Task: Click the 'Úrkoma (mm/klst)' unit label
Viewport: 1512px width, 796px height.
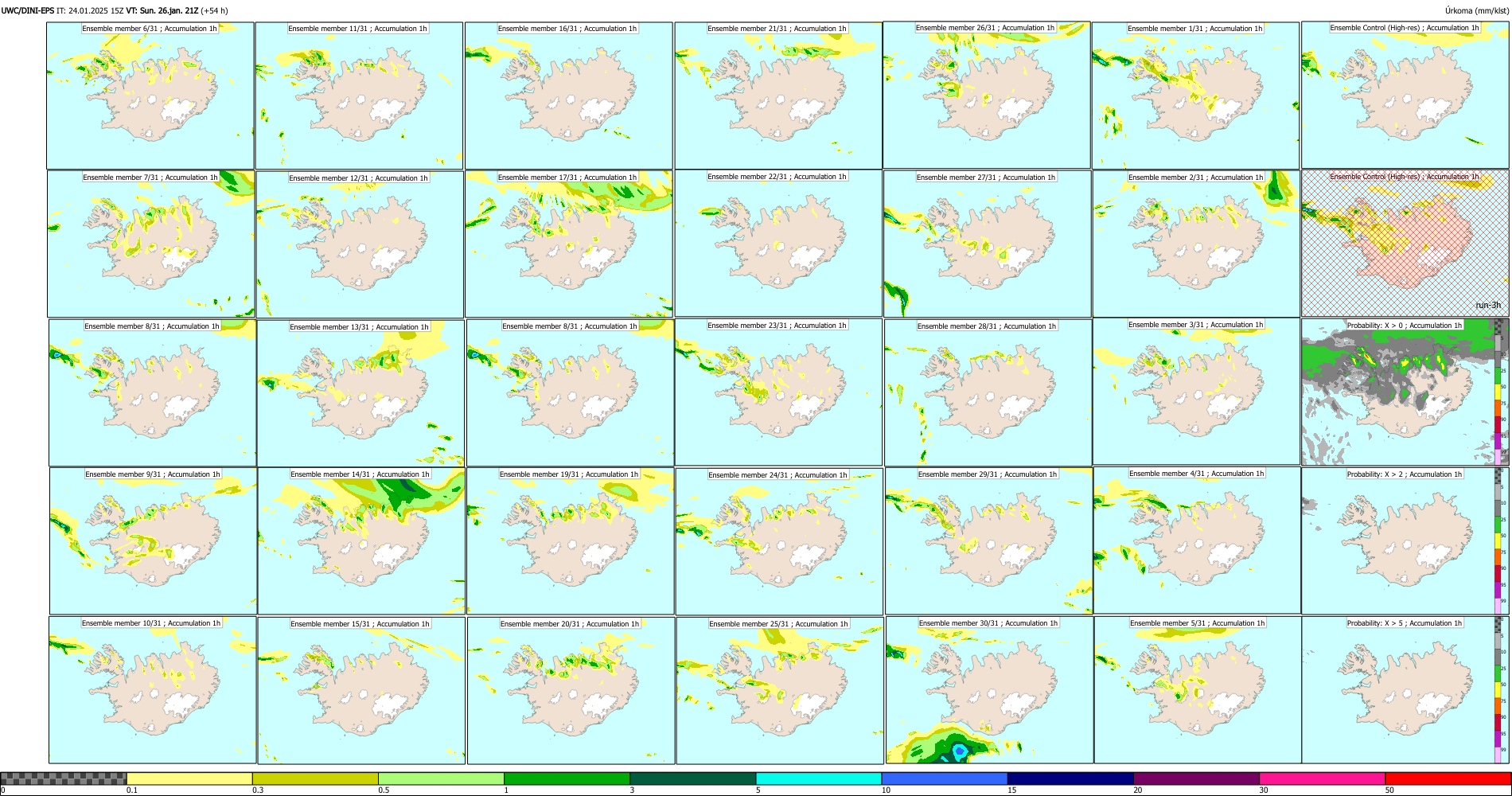Action: point(1476,11)
